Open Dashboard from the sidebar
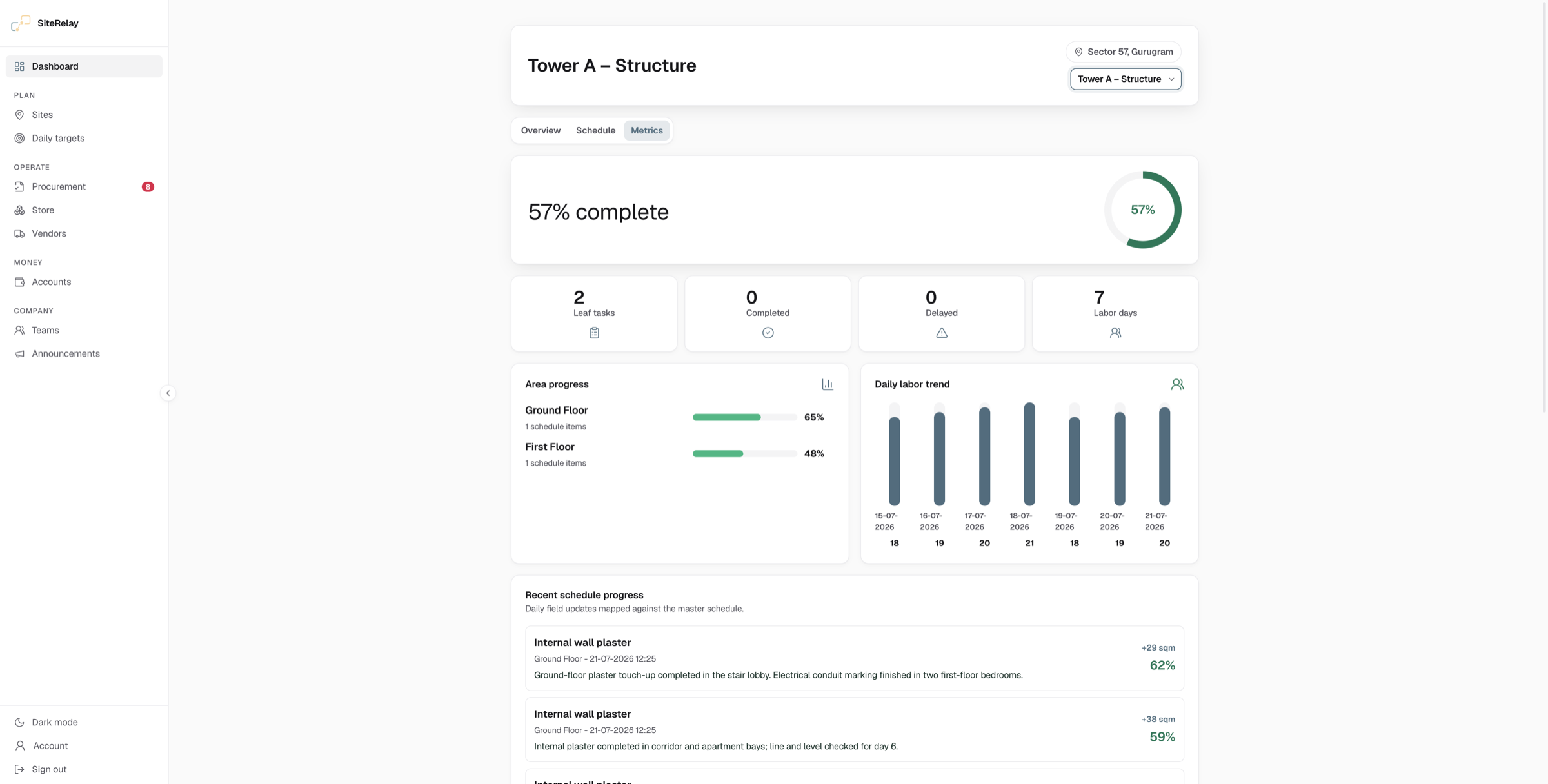This screenshot has height=784, width=1548. [84, 66]
